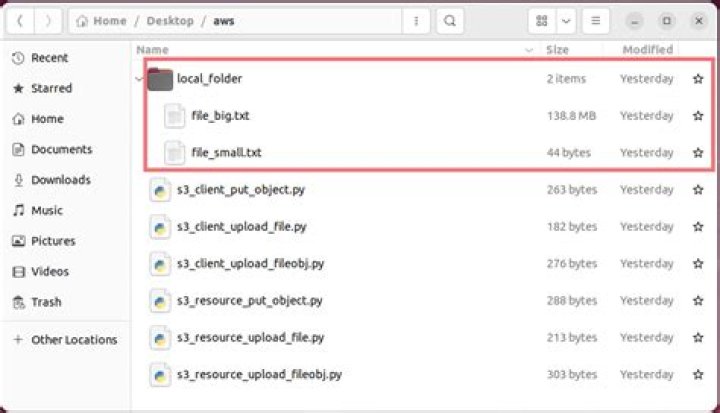The height and width of the screenshot is (413, 720).
Task: Open Starred in the sidebar
Action: coord(51,88)
